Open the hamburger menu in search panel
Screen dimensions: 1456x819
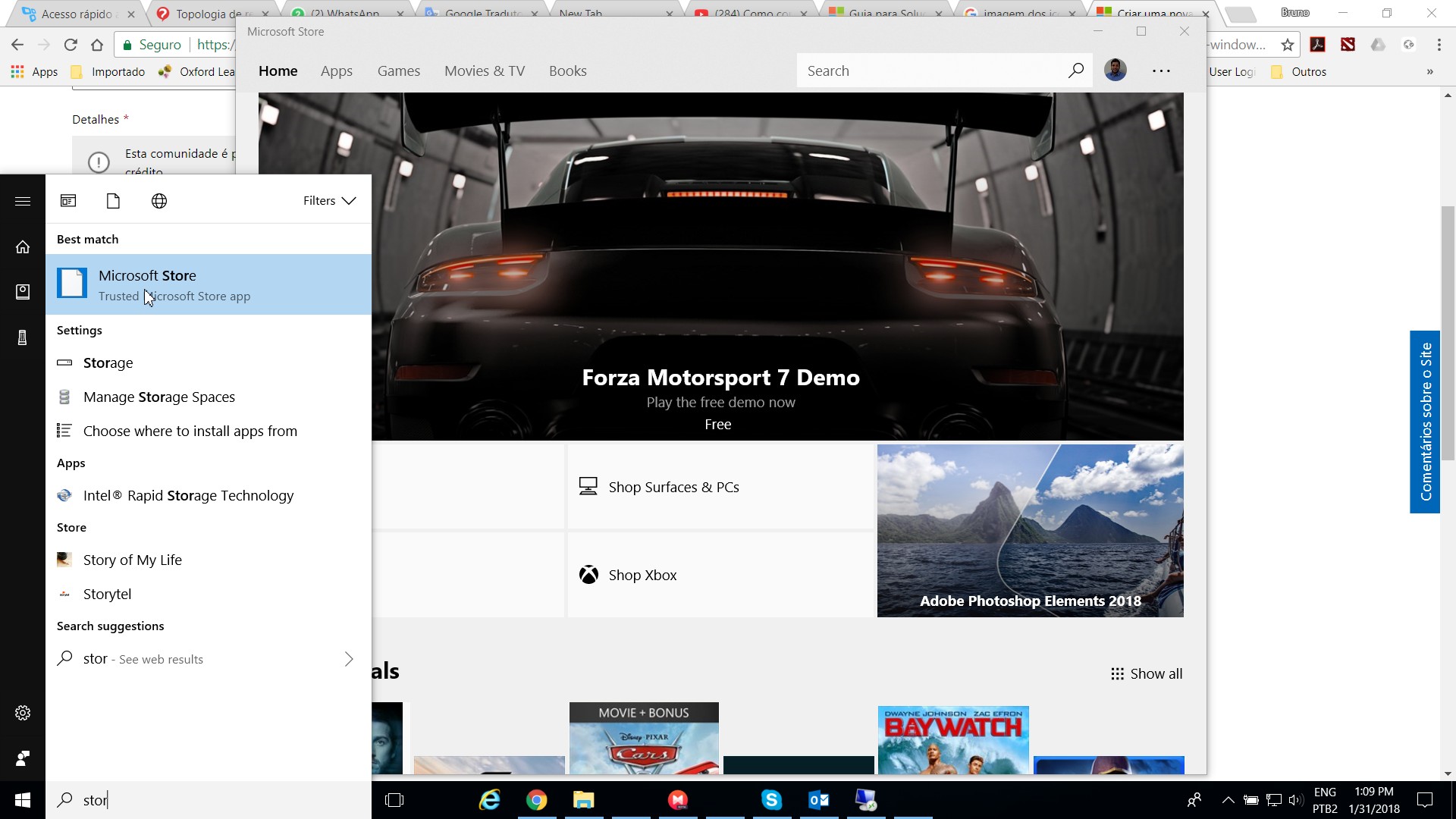(x=23, y=201)
